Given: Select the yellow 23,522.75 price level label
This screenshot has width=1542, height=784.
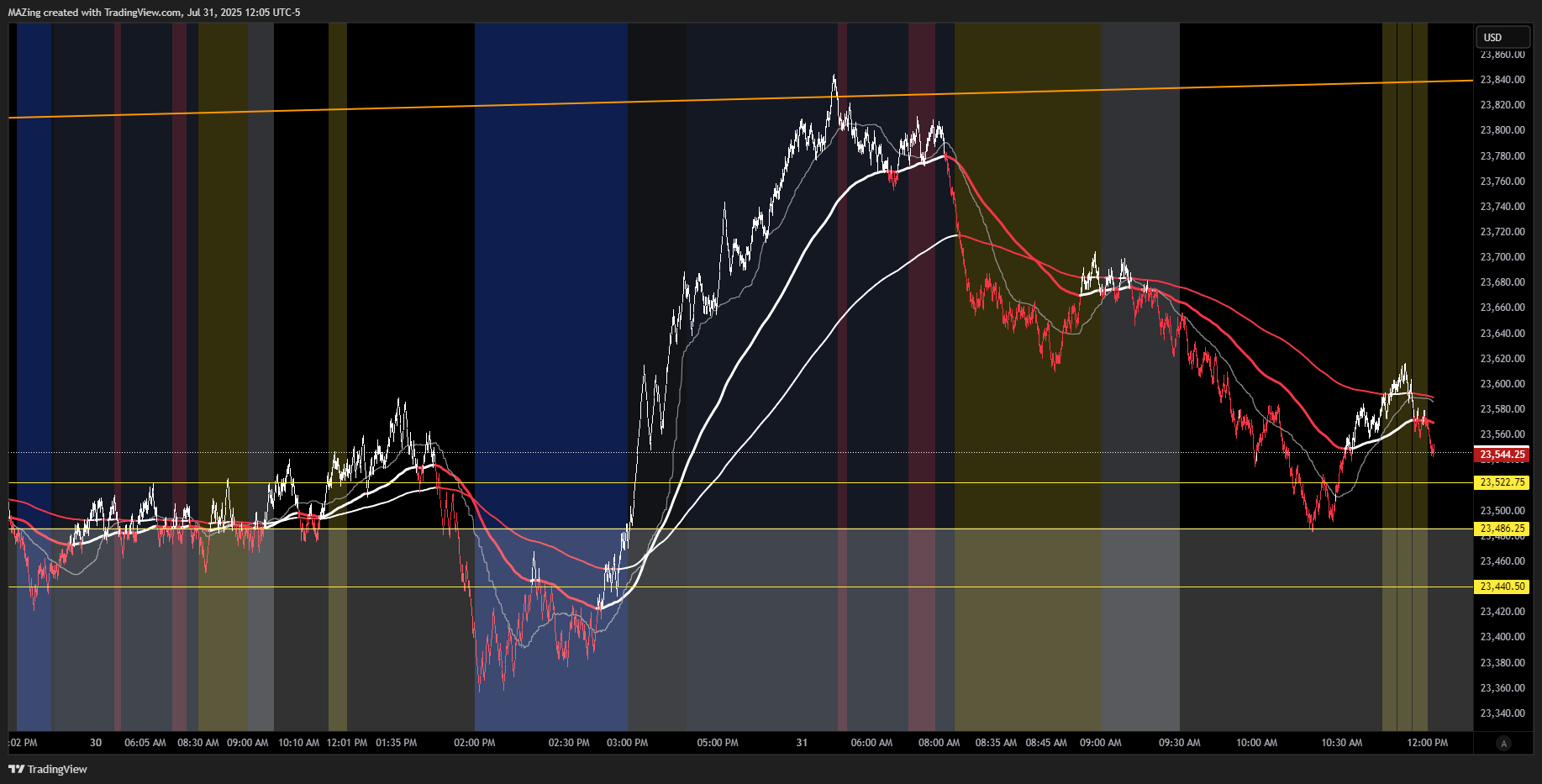Looking at the screenshot, I should point(1502,482).
